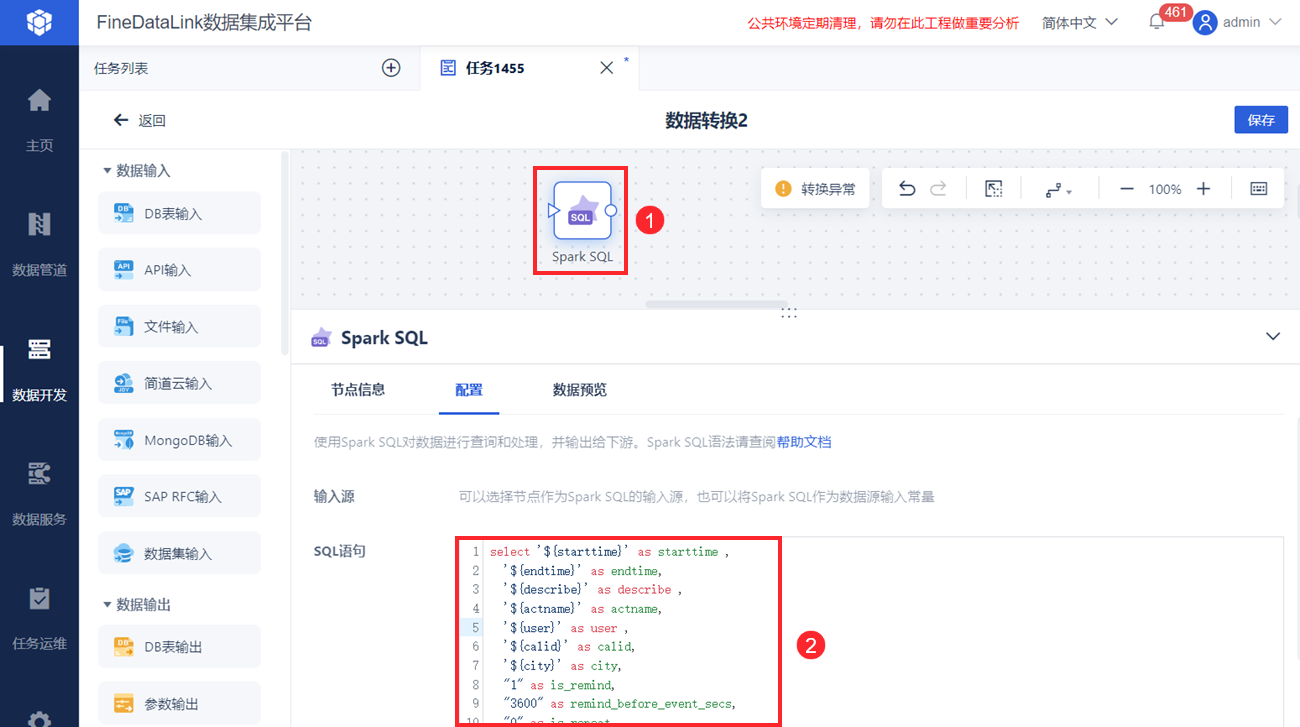Add a new tab with plus icon
This screenshot has height=727, width=1300.
[x=391, y=68]
